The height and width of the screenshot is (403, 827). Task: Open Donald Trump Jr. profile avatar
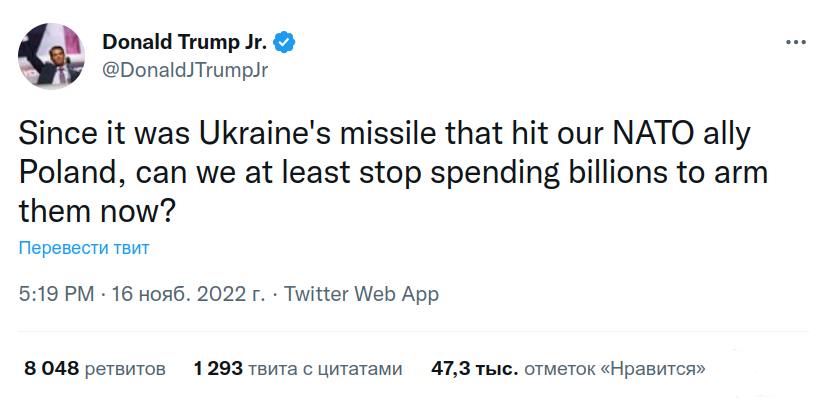[x=51, y=56]
